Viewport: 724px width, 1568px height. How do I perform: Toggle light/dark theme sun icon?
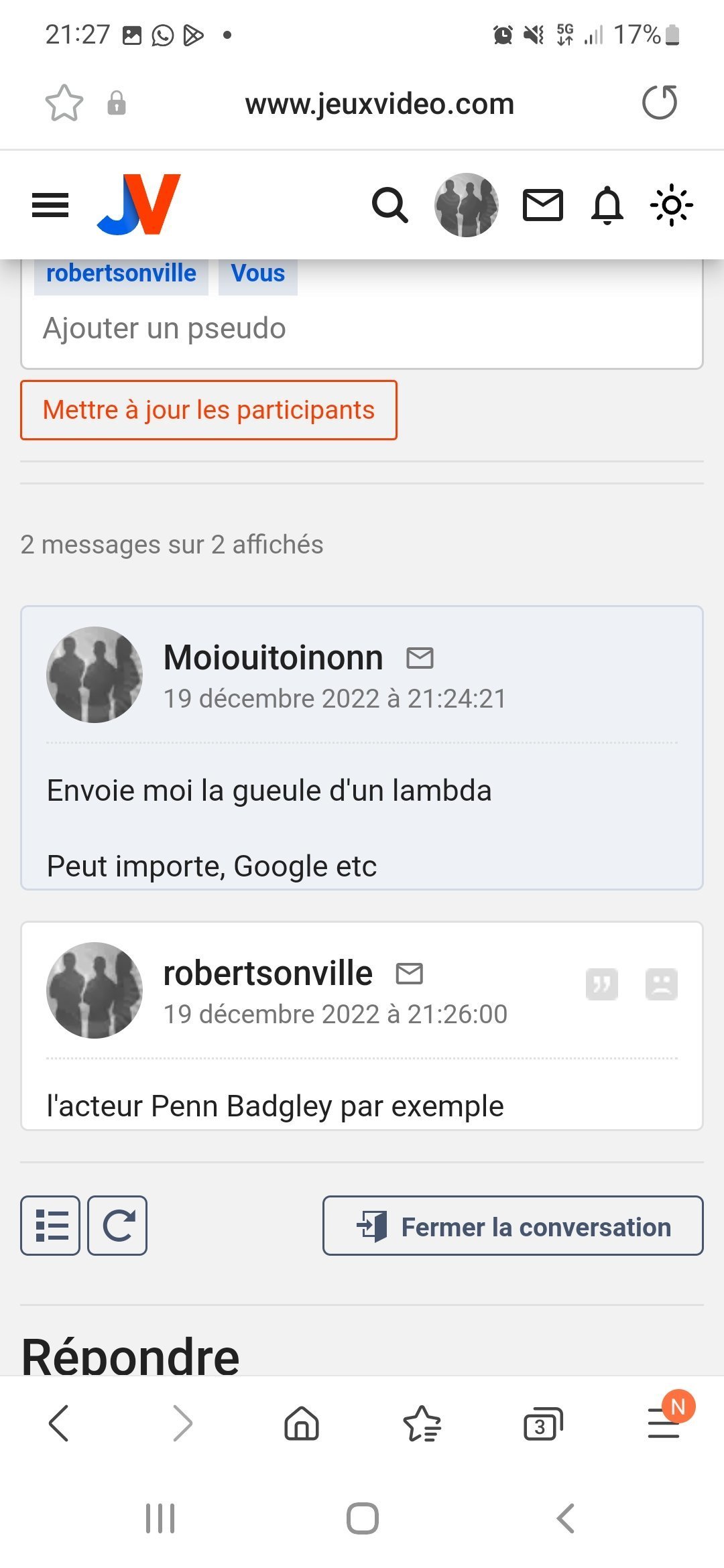coord(671,205)
